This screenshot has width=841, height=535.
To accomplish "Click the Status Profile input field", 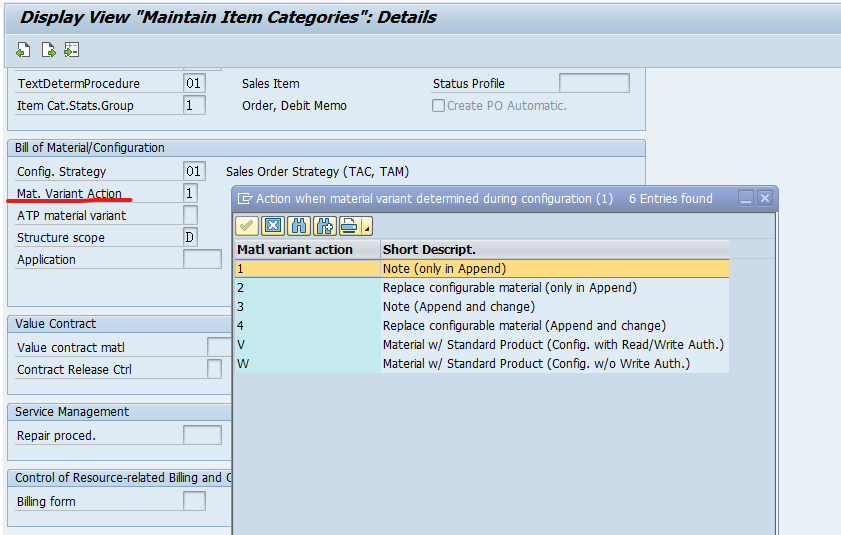I will [594, 84].
